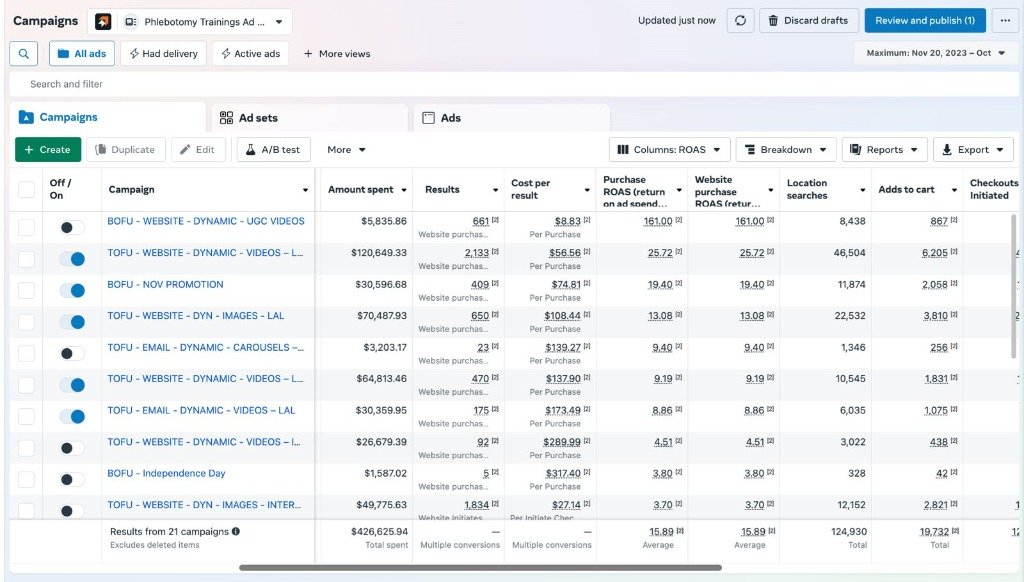1024x582 pixels.
Task: Click the orange account logo icon
Action: pos(103,22)
